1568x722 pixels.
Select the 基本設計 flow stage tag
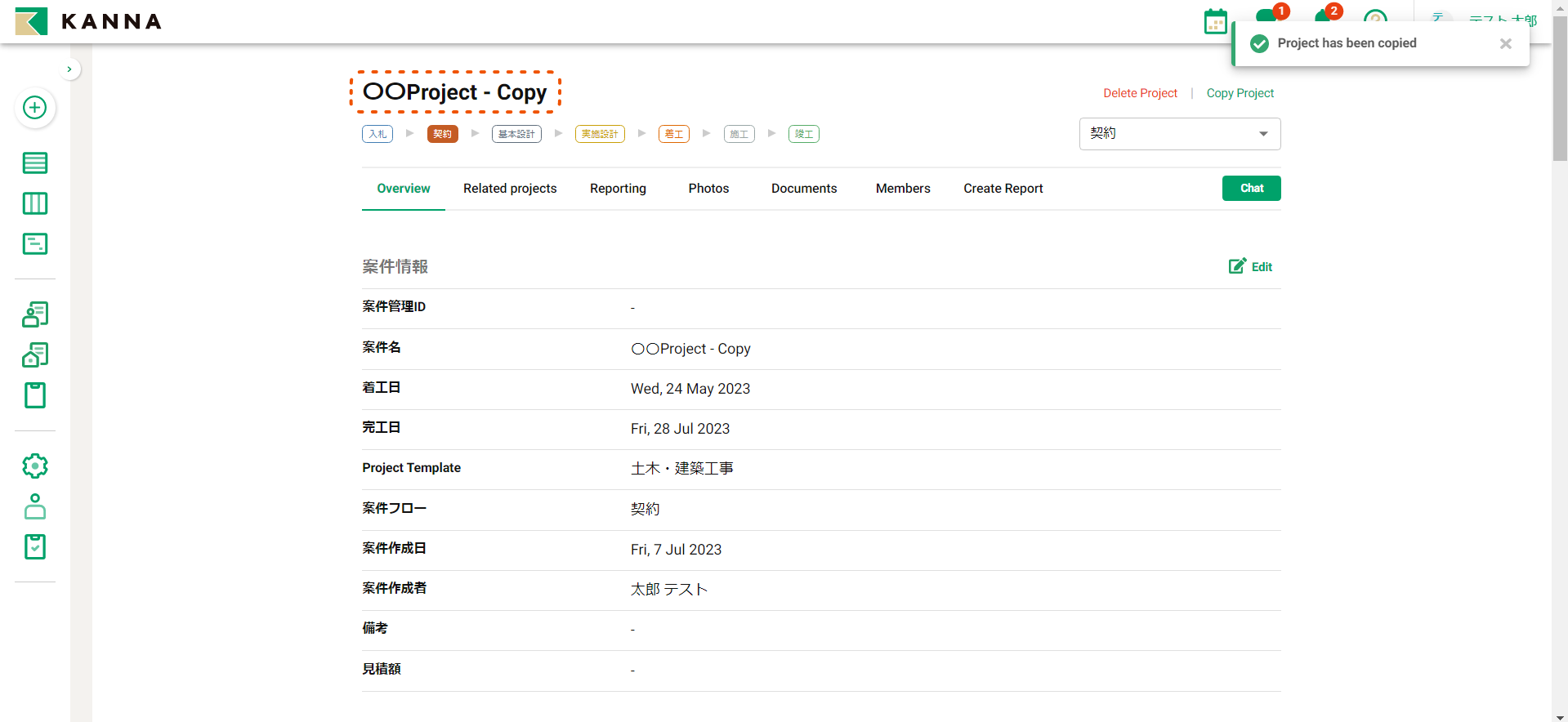(x=516, y=134)
